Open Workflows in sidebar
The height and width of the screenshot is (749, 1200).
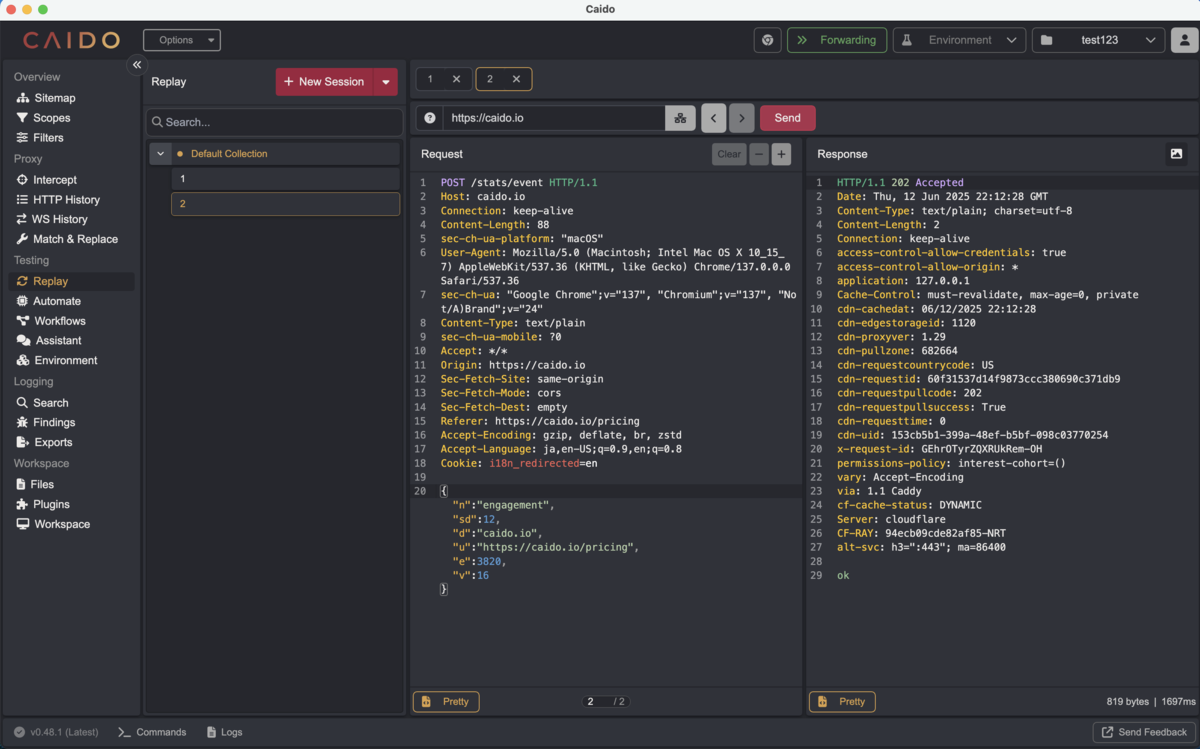[x=52, y=321]
